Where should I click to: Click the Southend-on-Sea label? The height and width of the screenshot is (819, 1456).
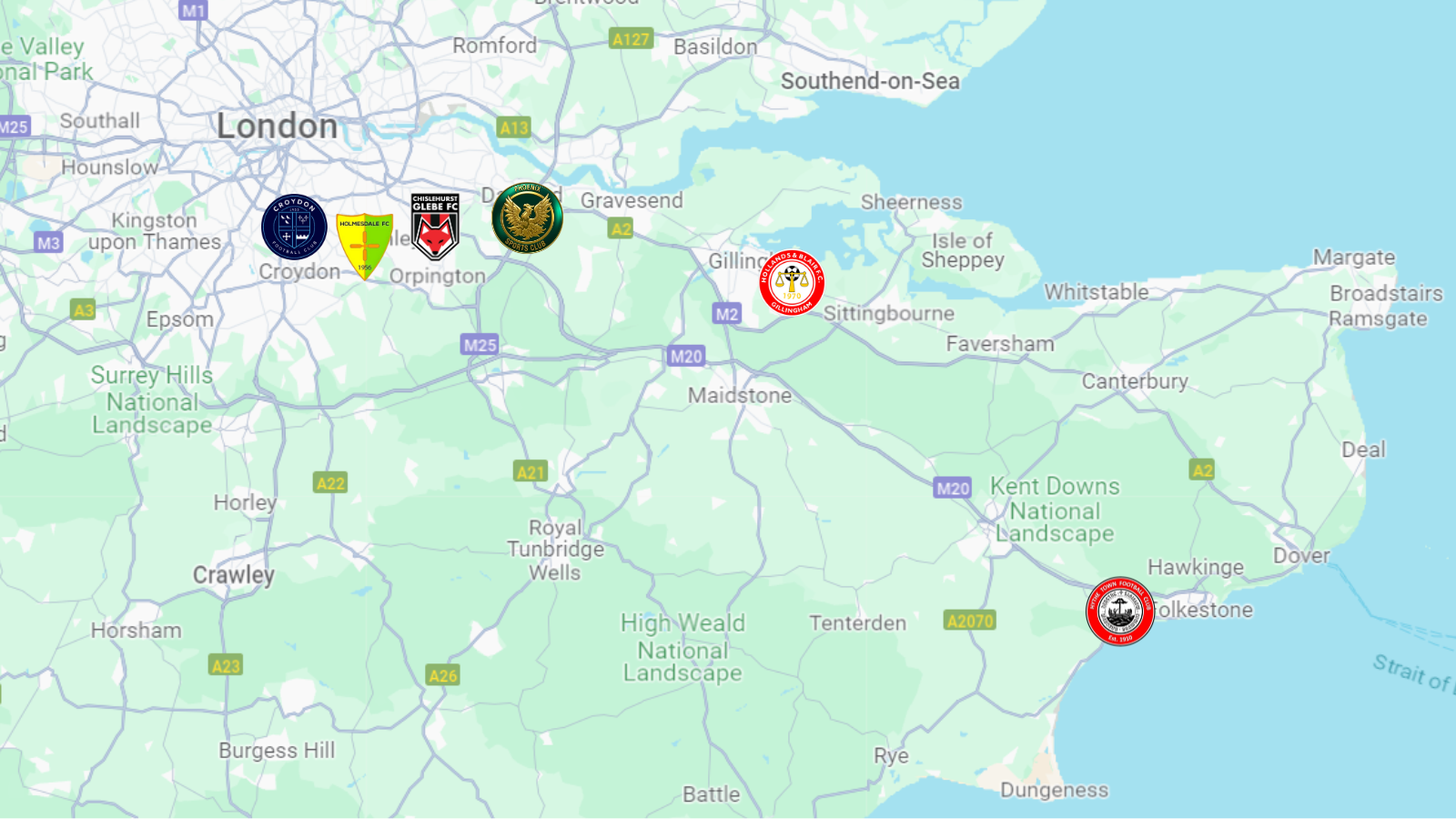coord(870,81)
